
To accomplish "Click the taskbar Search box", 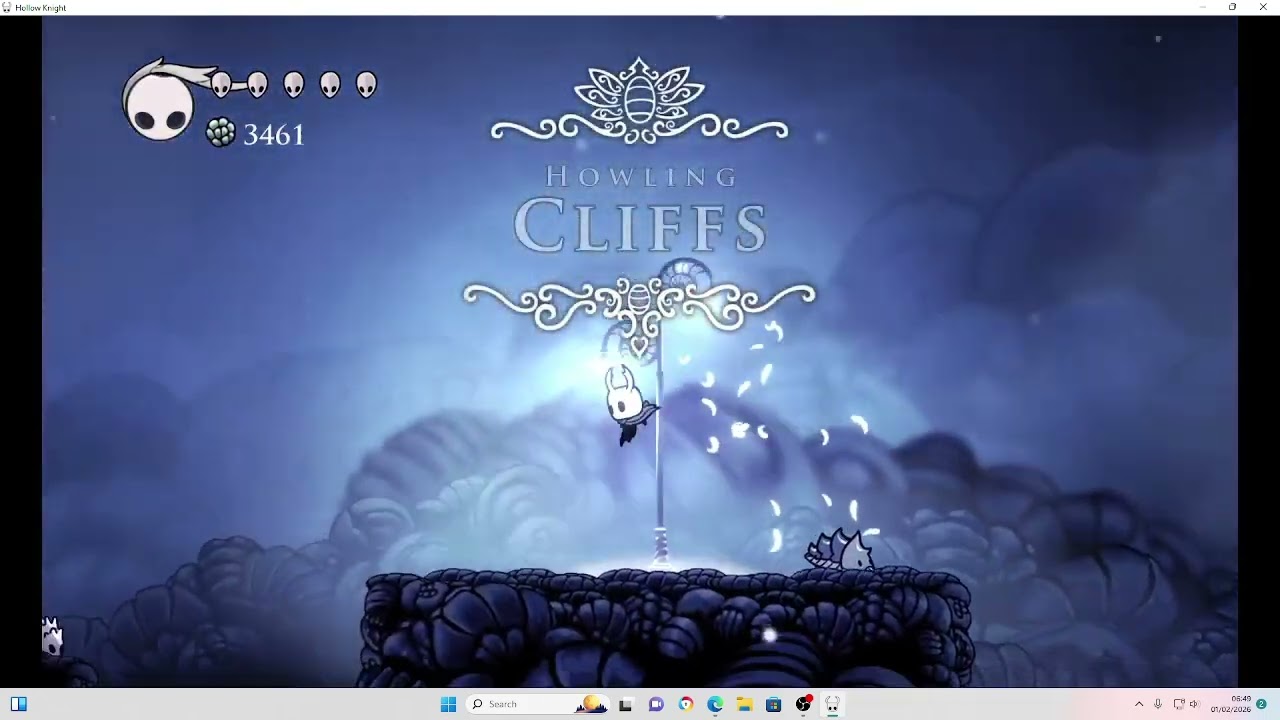I will coord(538,704).
